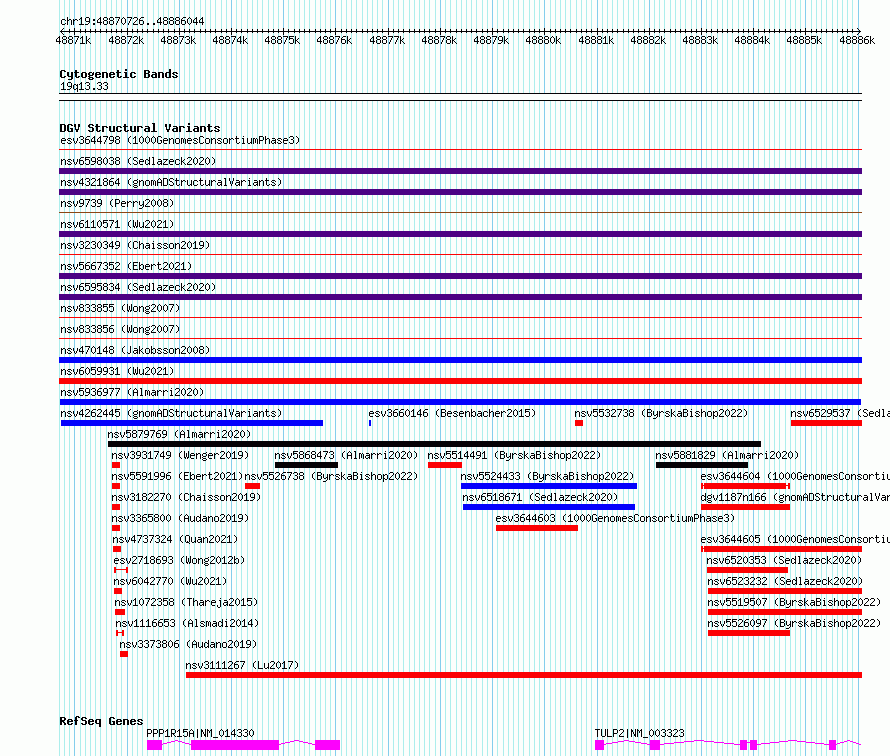
Task: Click the 48880k ruler position
Action: pyautogui.click(x=543, y=40)
